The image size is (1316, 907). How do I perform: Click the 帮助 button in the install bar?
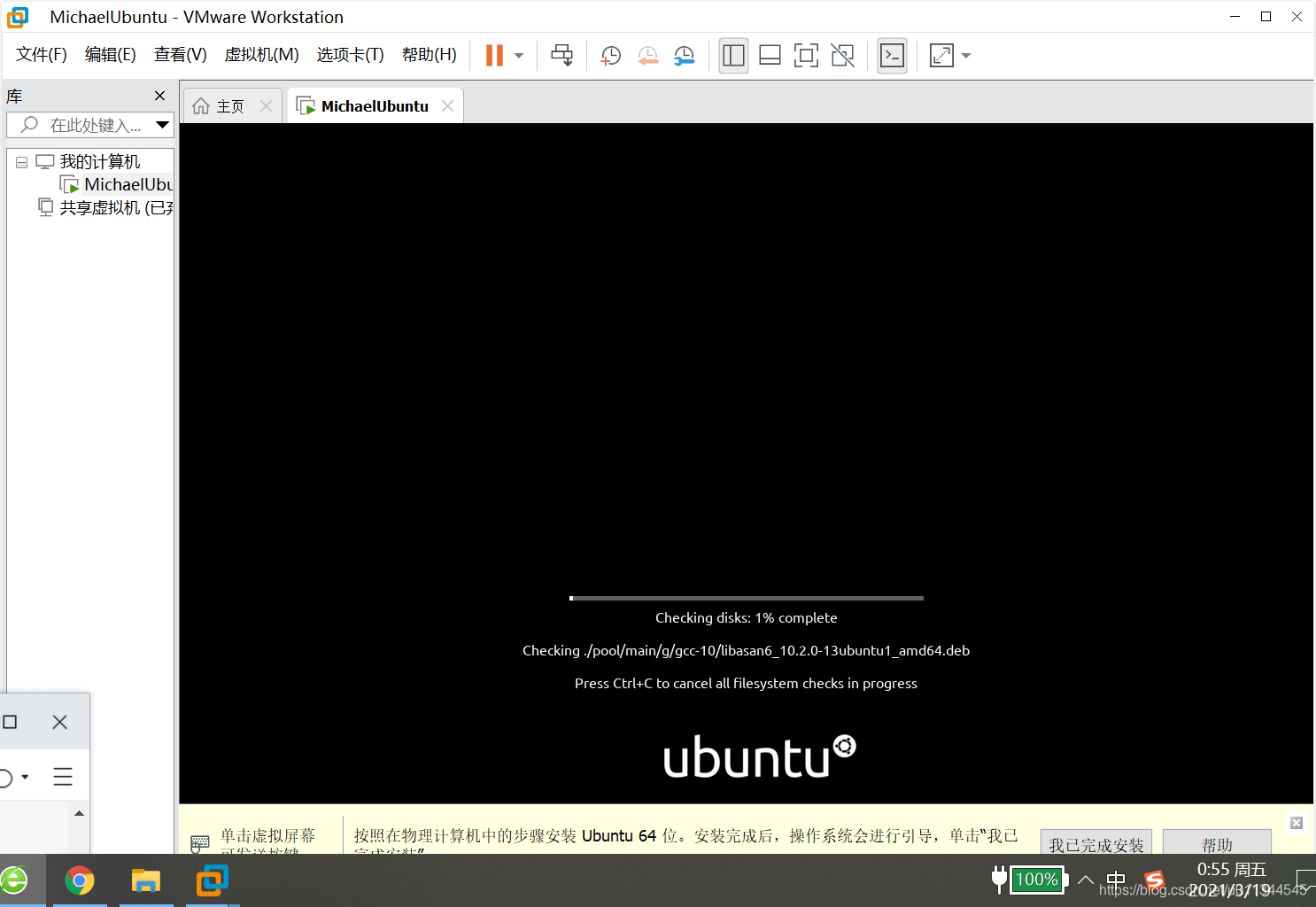pos(1217,843)
